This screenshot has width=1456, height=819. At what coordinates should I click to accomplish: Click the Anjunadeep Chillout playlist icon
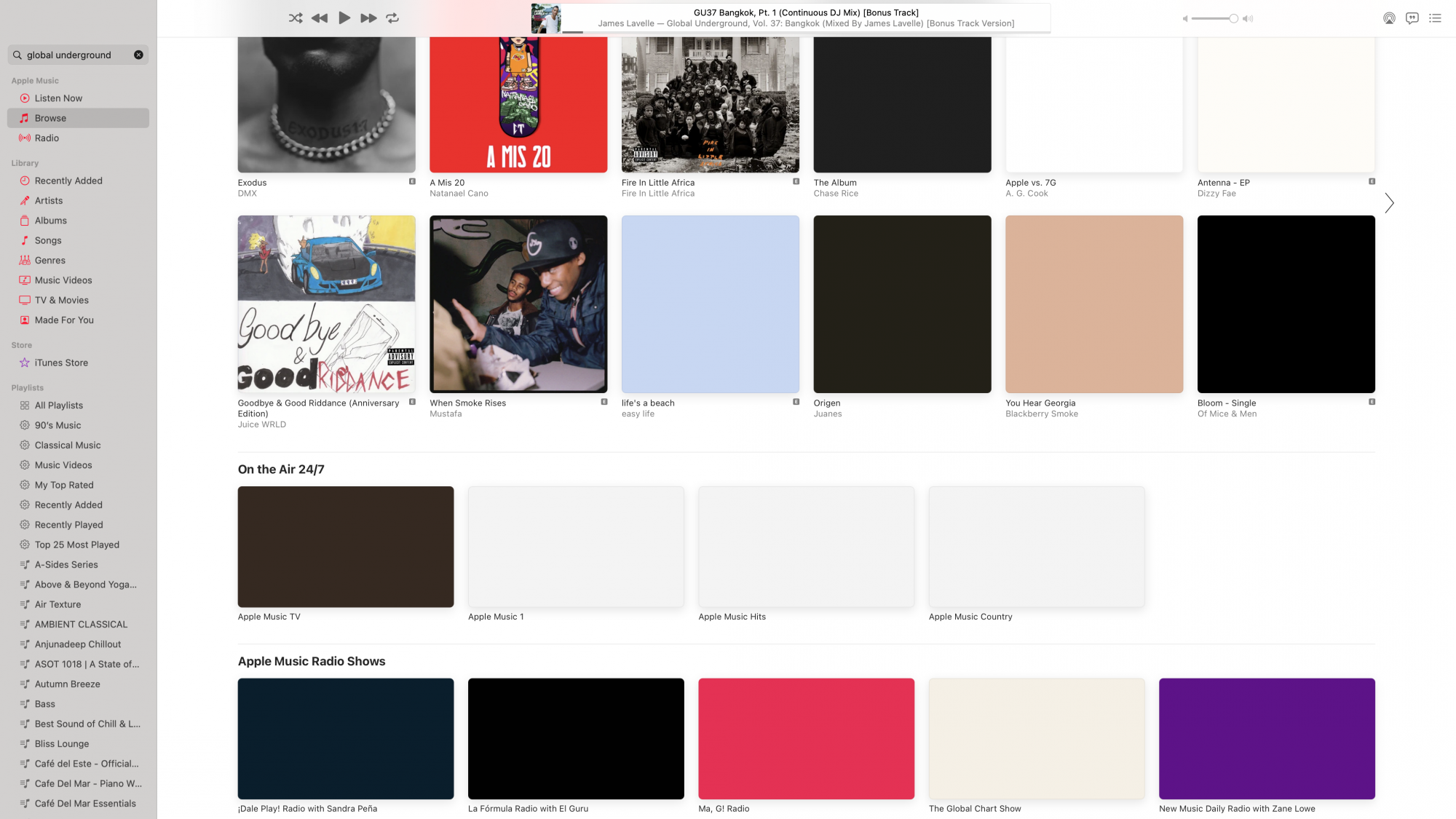(x=25, y=644)
